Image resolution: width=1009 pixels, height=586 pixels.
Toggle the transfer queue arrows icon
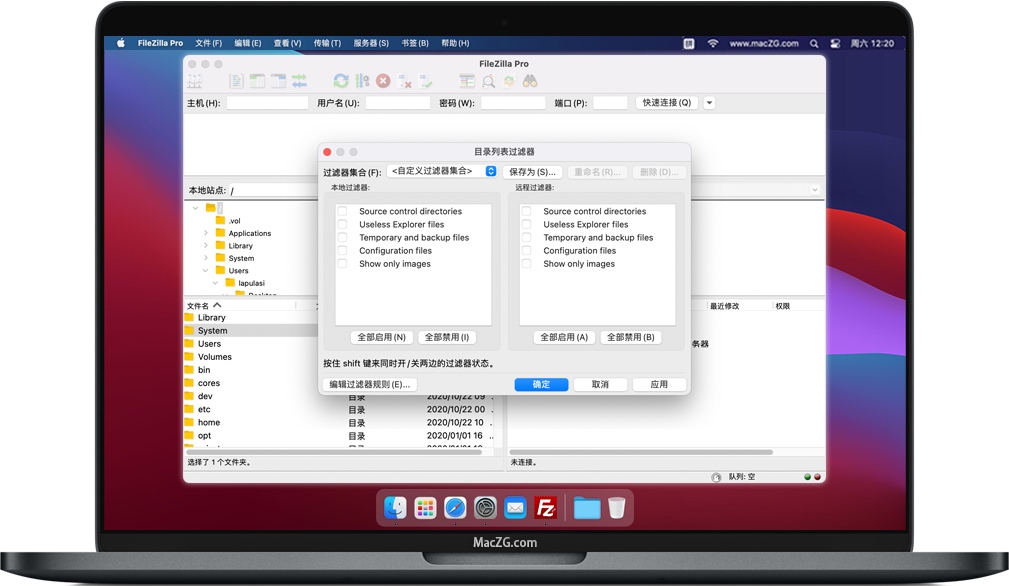pos(299,81)
